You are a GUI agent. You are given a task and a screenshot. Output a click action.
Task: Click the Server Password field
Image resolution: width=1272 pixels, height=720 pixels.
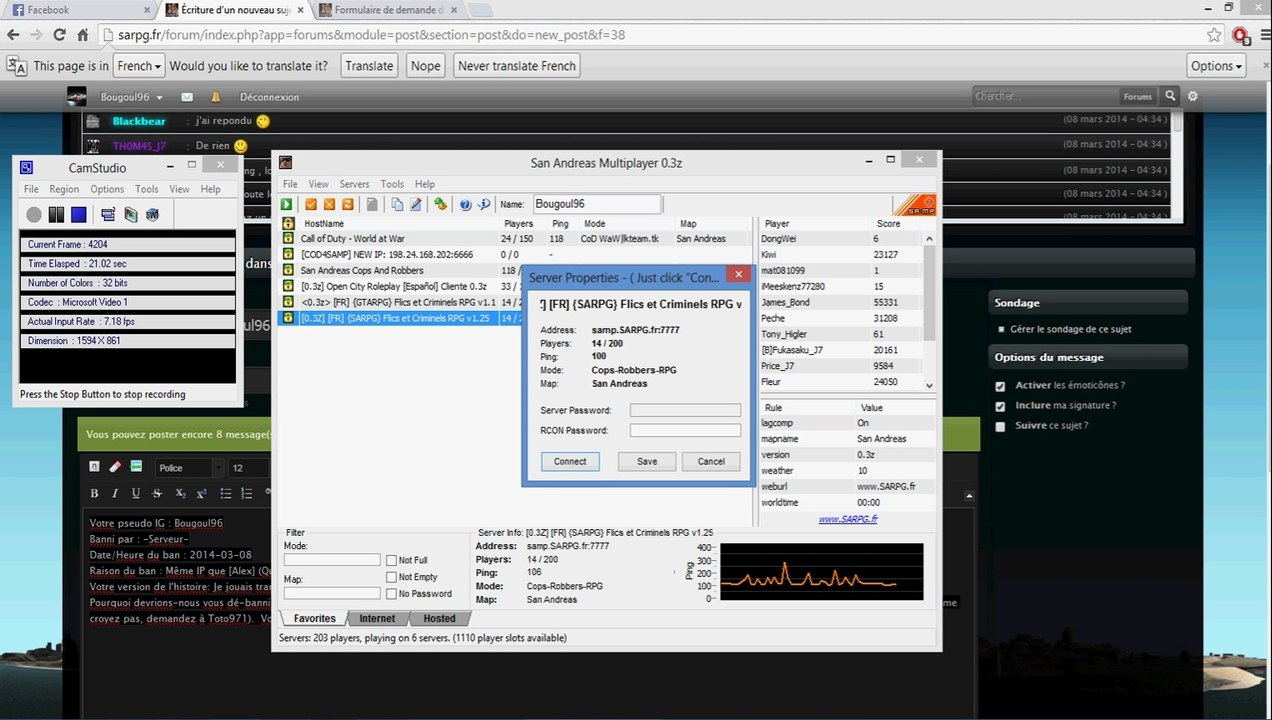[685, 410]
